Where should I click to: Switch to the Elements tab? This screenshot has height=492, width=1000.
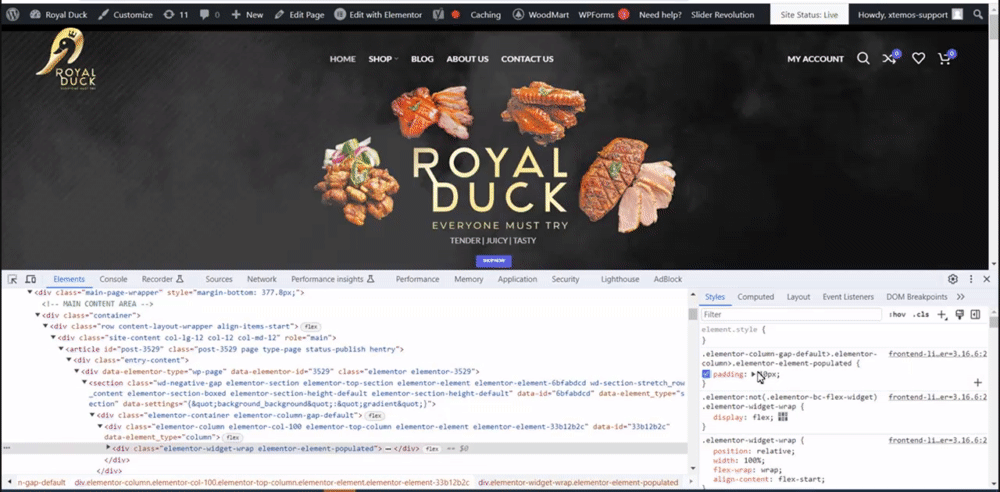point(69,279)
